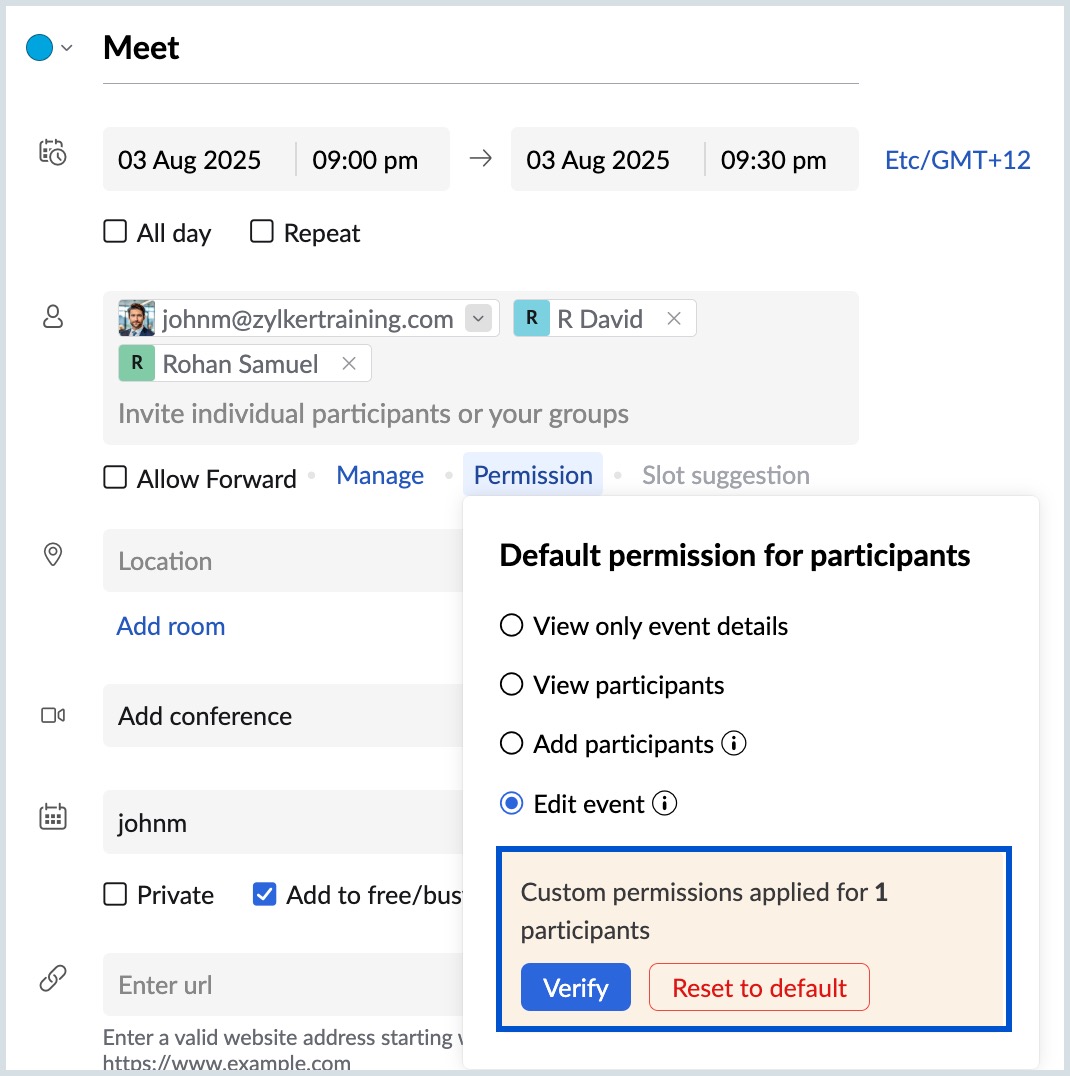
Task: Click the location pin icon
Action: 53,554
